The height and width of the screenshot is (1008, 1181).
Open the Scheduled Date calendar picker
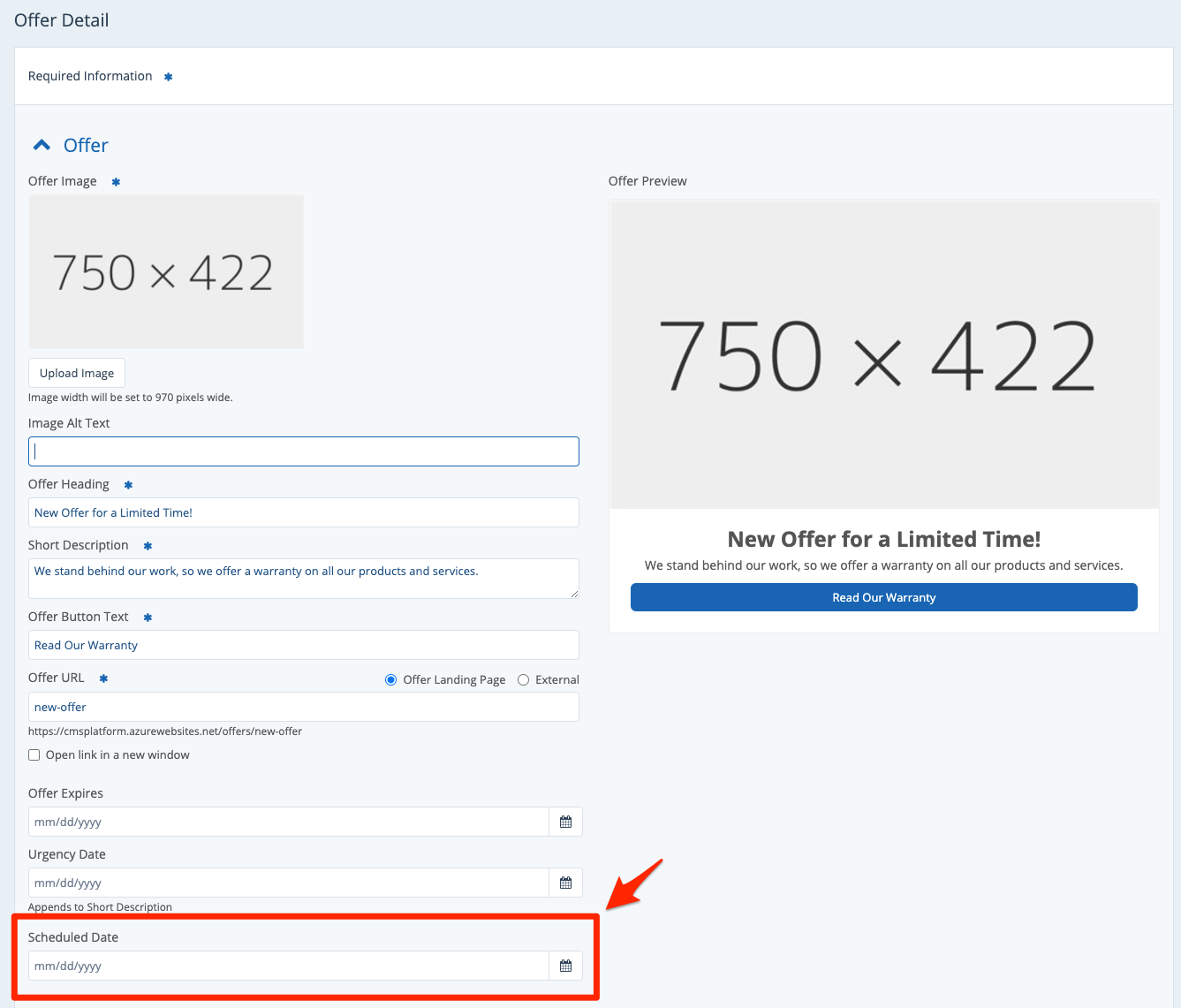click(x=565, y=966)
